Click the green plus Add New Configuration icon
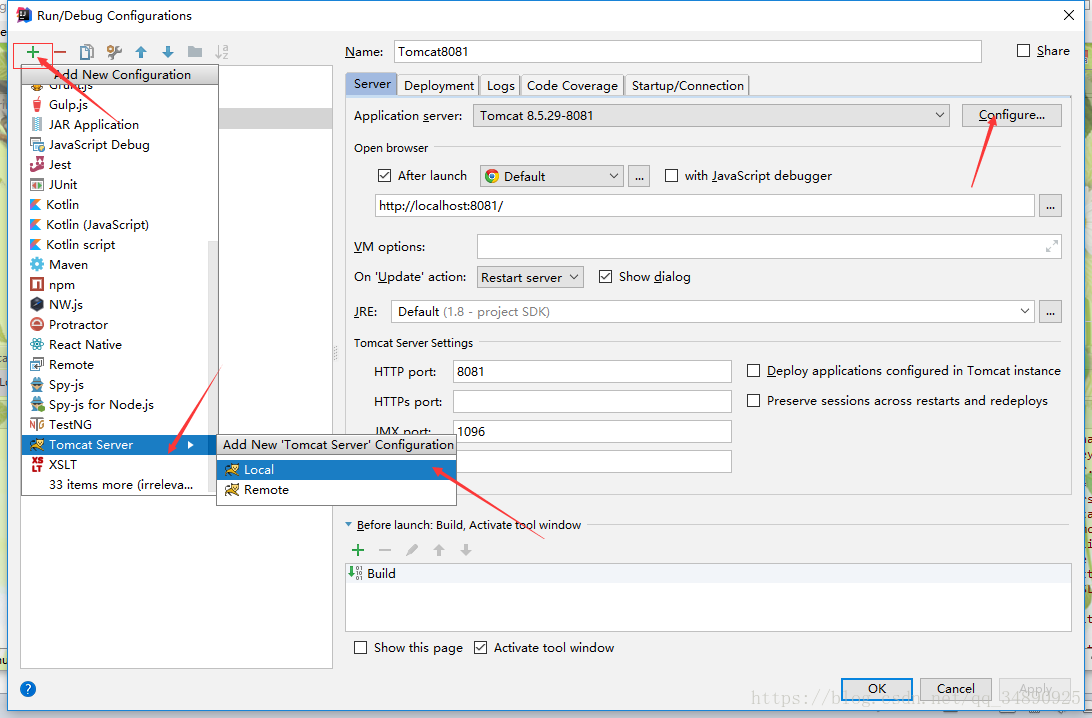Screen dimensions: 1092x718 pos(33,52)
